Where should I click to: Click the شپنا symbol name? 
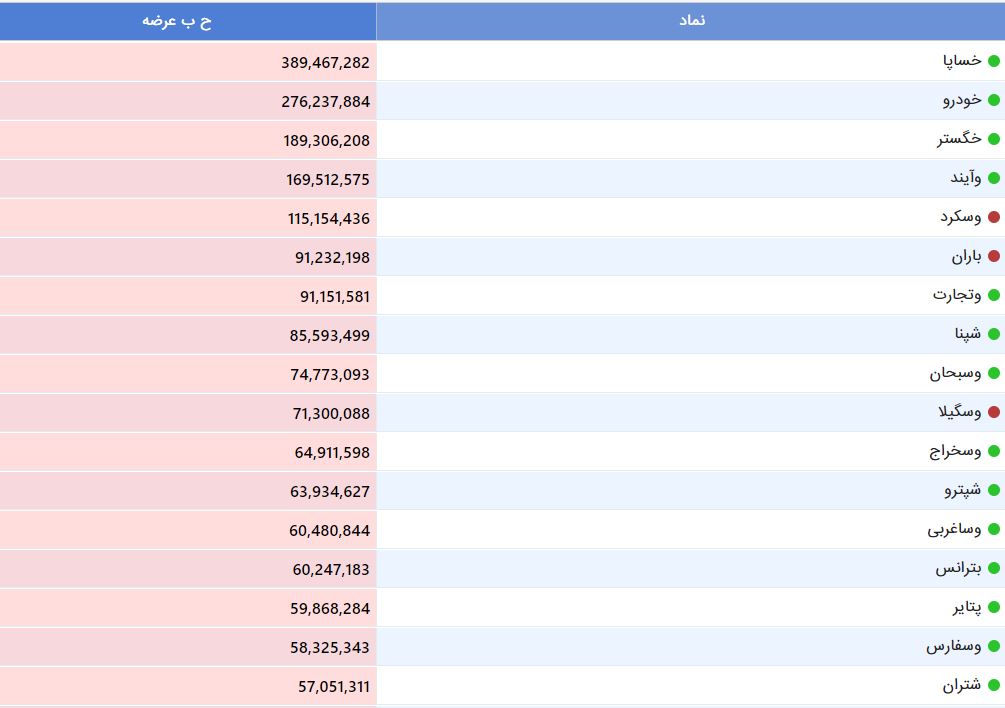click(968, 334)
